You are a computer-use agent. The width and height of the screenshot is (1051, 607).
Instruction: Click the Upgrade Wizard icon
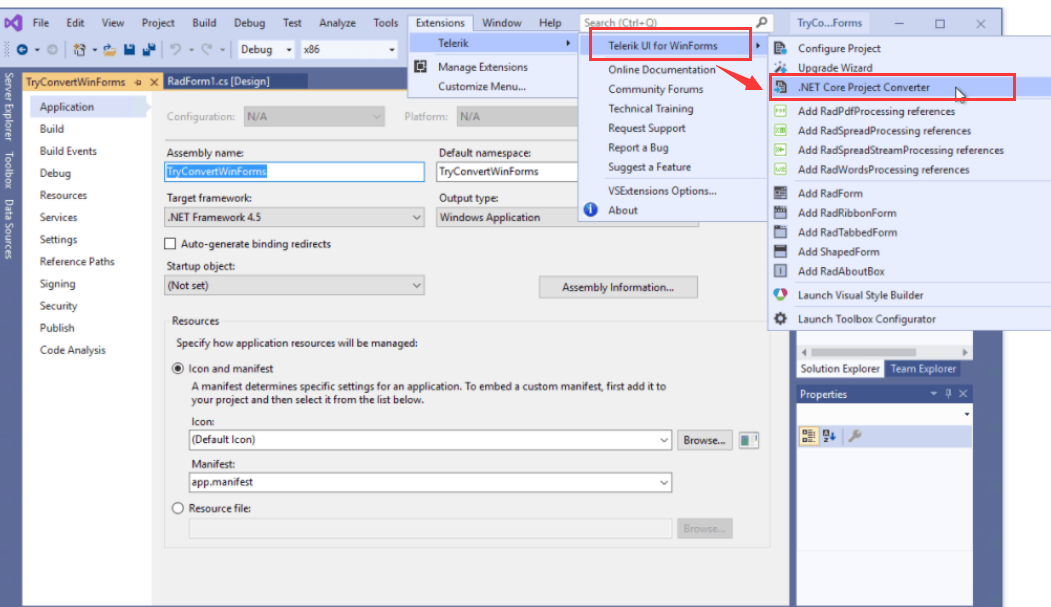coord(780,68)
